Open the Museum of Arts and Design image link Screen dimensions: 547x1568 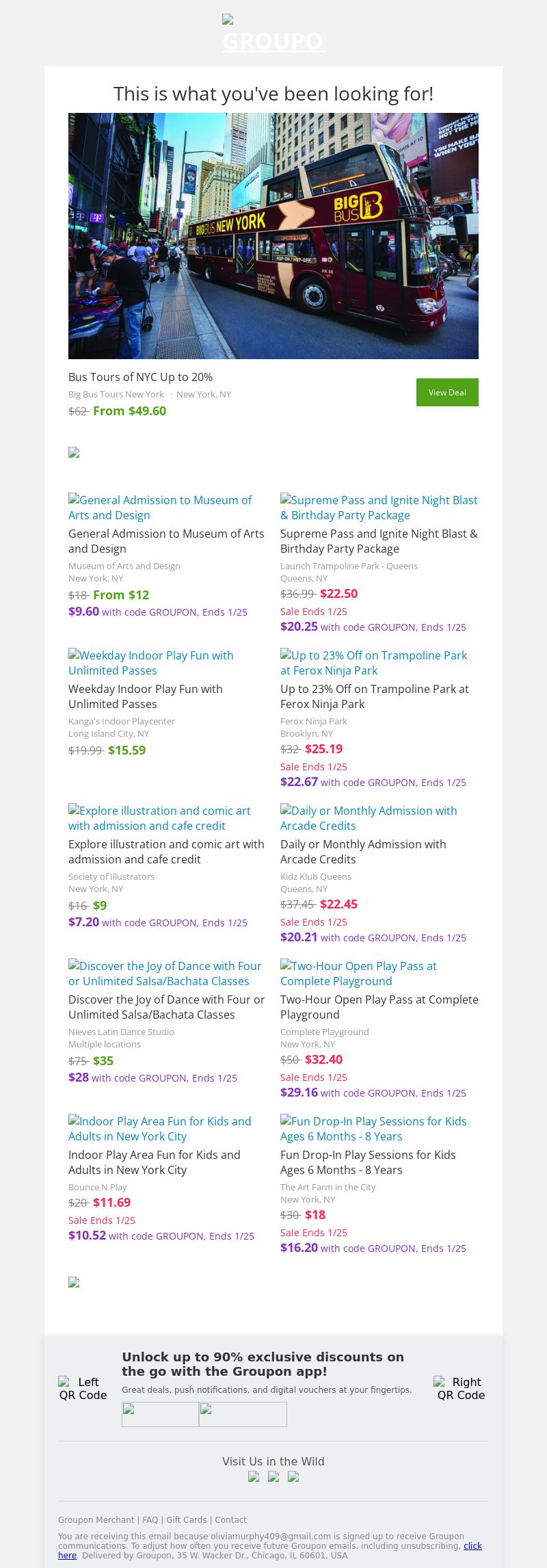coord(160,508)
